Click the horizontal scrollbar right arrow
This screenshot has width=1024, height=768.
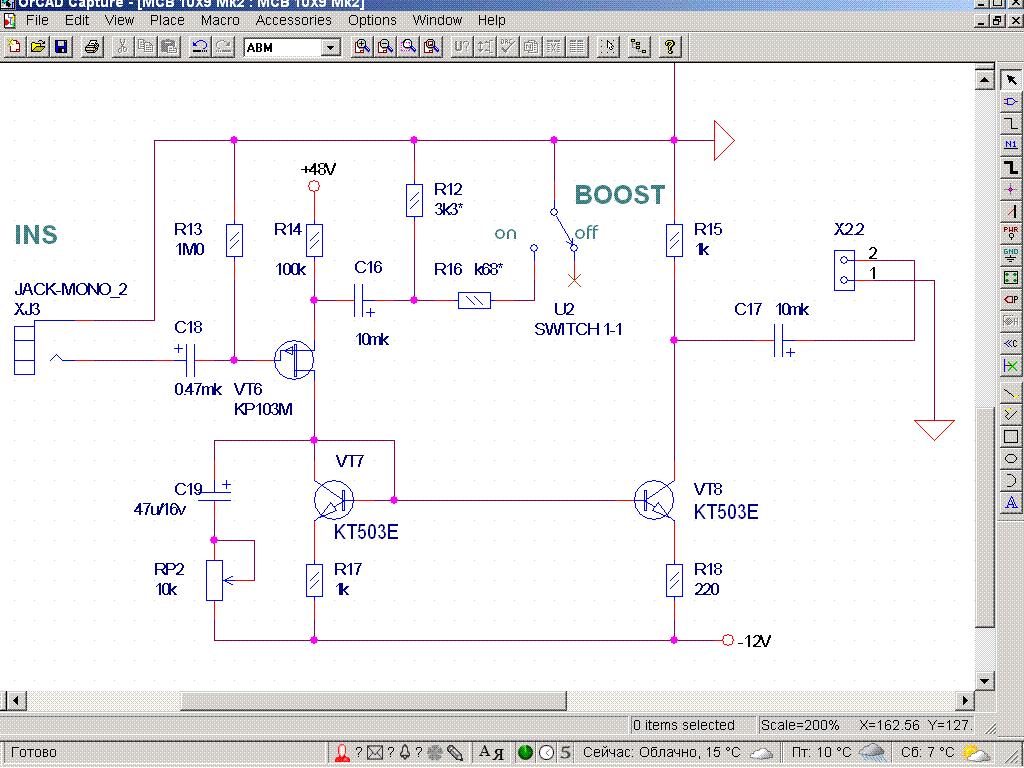coord(964,700)
